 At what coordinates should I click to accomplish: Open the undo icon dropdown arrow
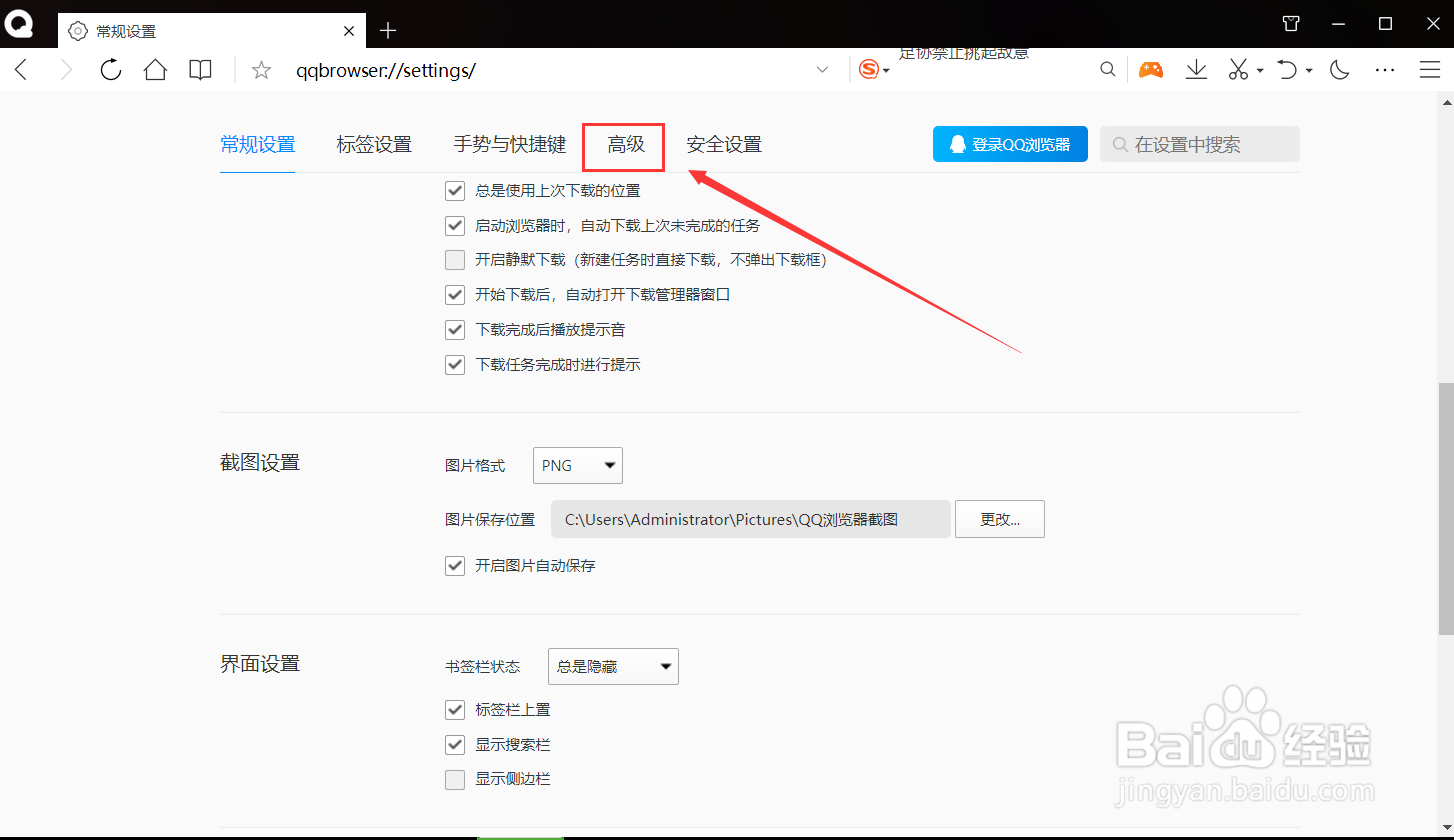tap(1309, 70)
